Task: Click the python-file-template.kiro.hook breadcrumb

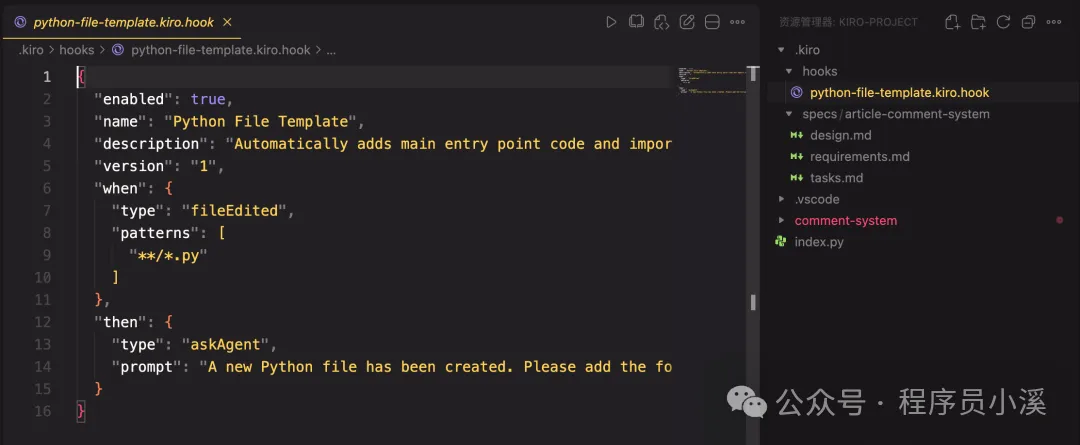Action: tap(221, 50)
